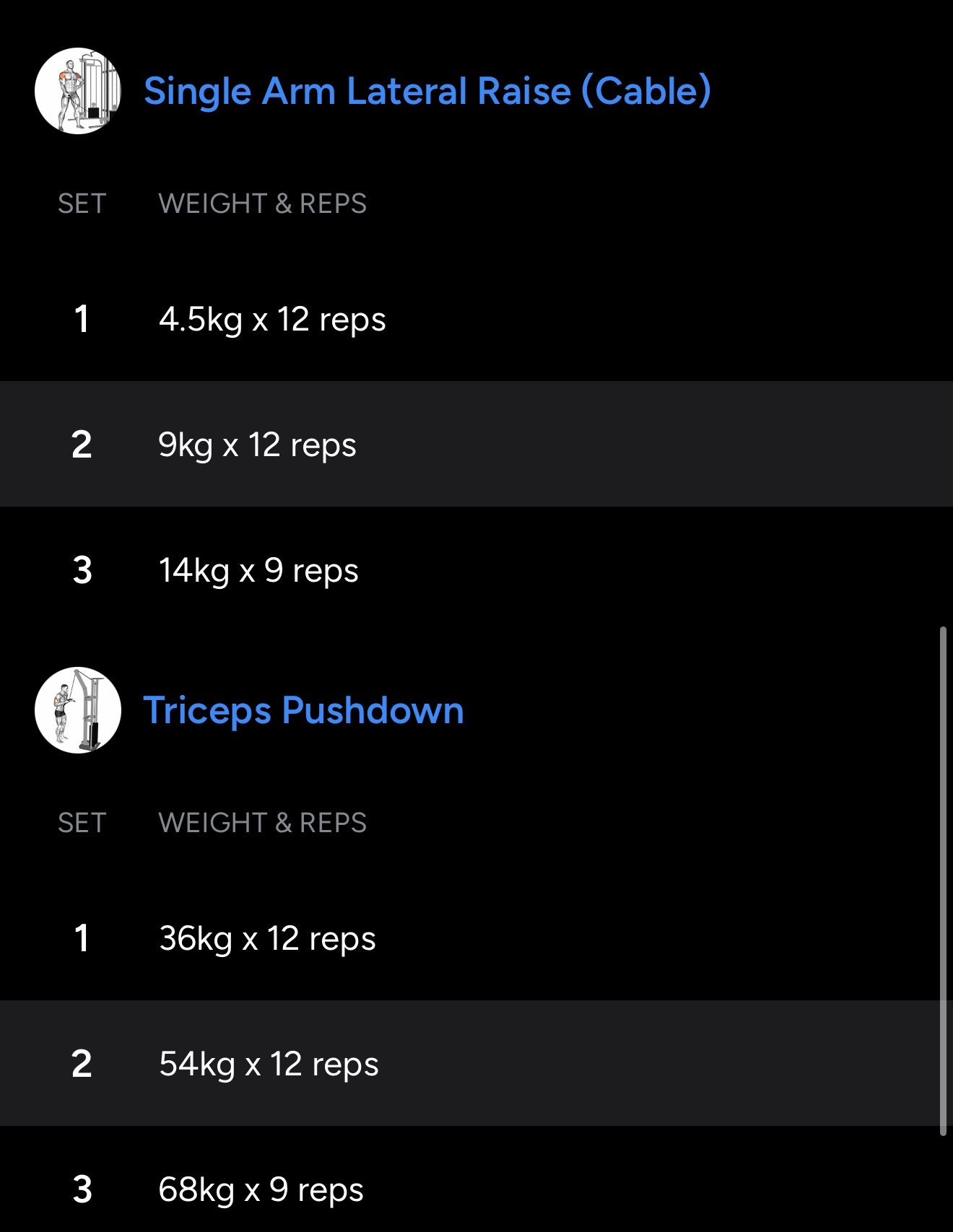Tap set number 3 of lateral raise
This screenshot has width=953, height=1232.
(x=82, y=570)
